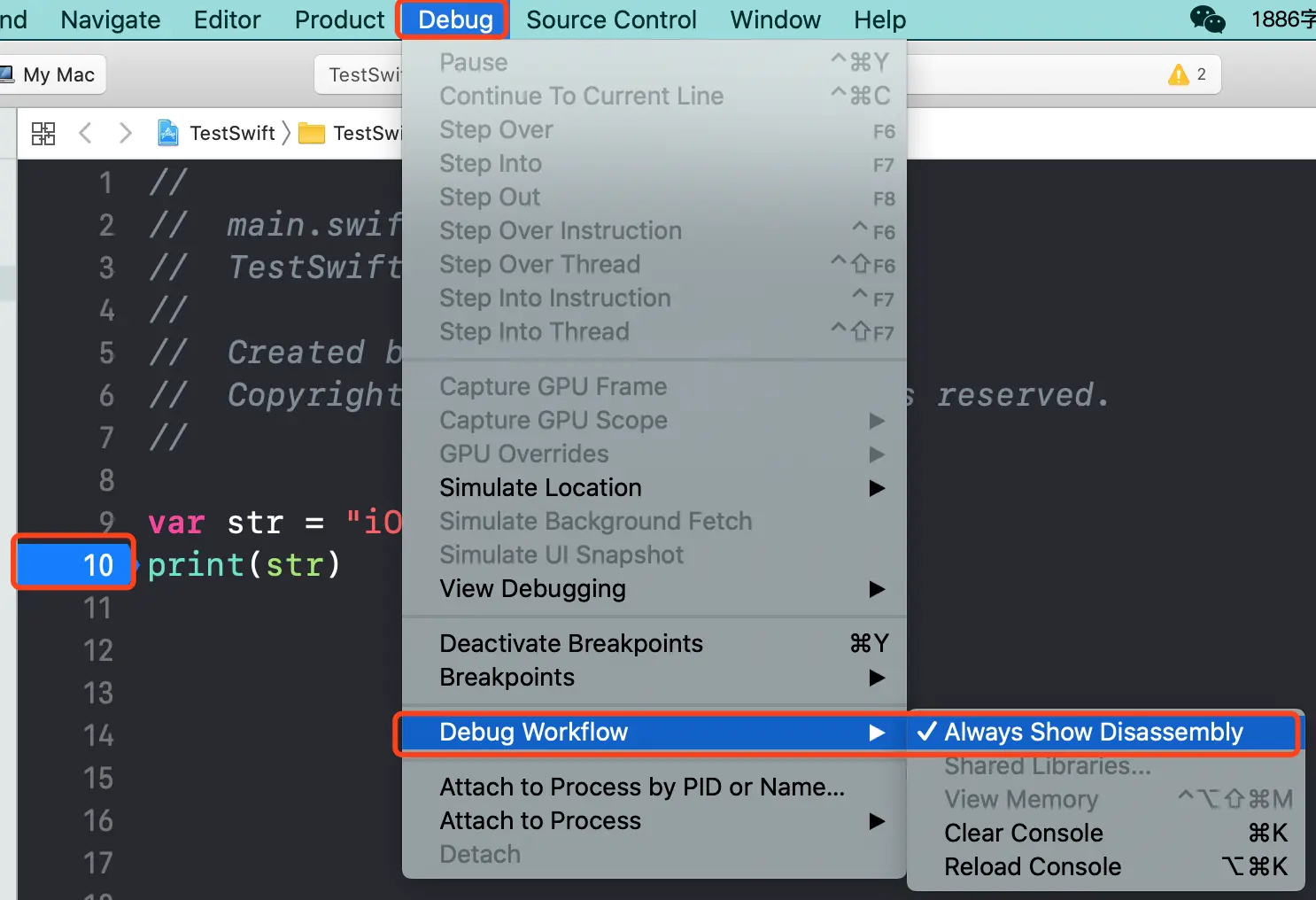Image resolution: width=1316 pixels, height=900 pixels.
Task: Open the Product menu
Action: [339, 19]
